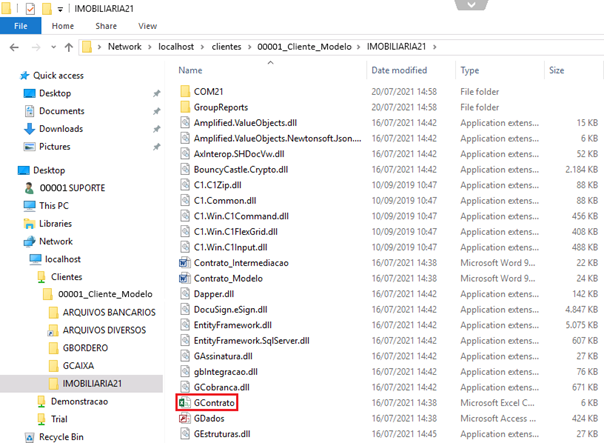Image resolution: width=604 pixels, height=443 pixels.
Task: Select the Contrato_Modelo Word file icon
Action: [x=185, y=278]
